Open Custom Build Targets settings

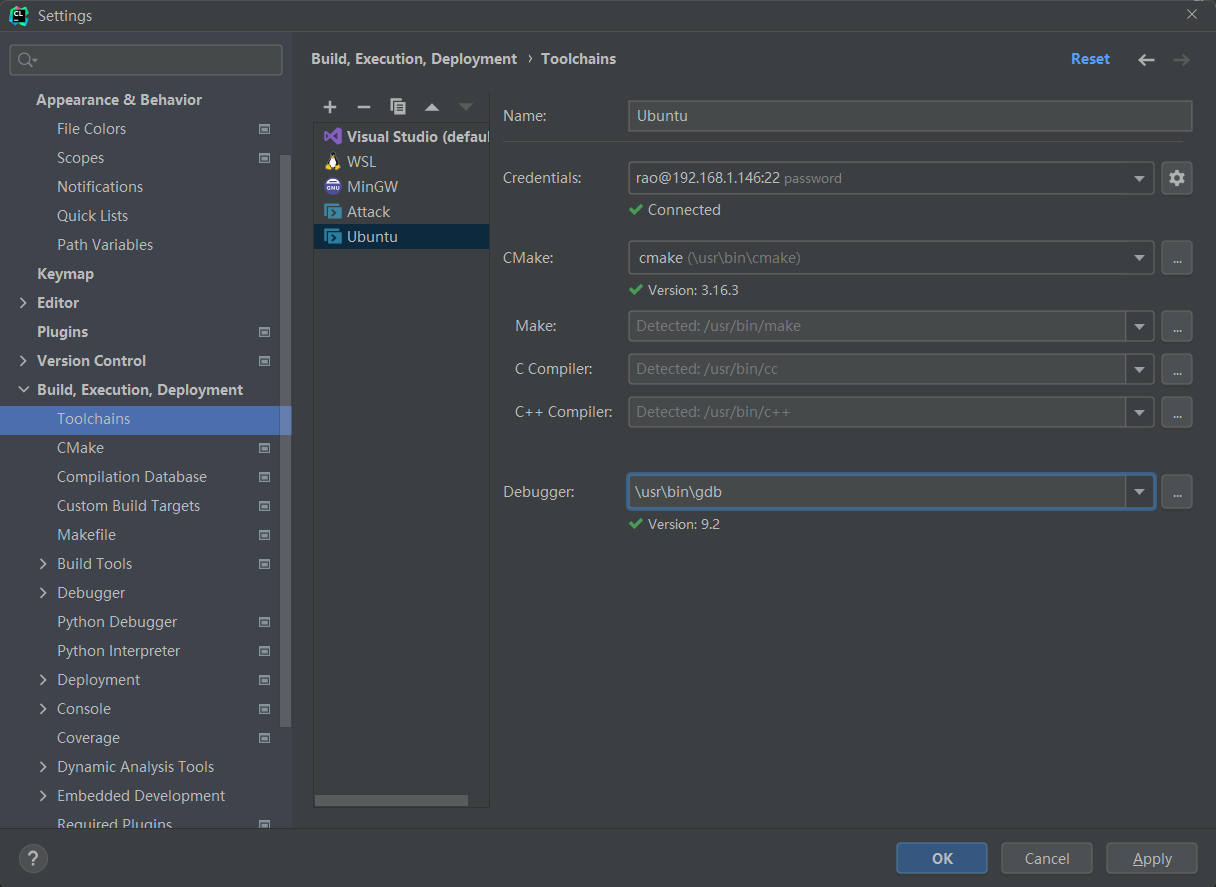tap(128, 506)
